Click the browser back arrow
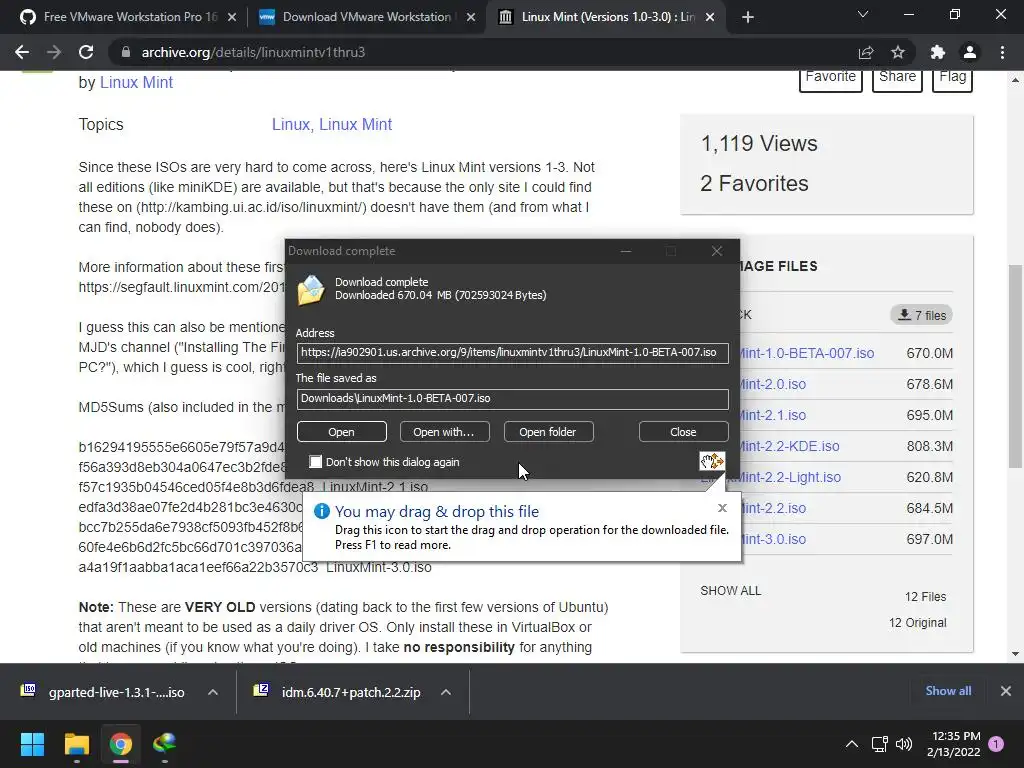Image resolution: width=1024 pixels, height=768 pixels. coord(22,52)
